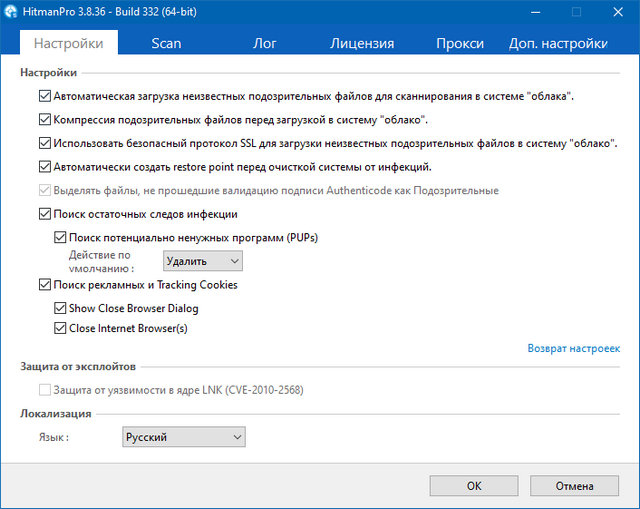640x509 pixels.
Task: Disable PUPs search checkbox
Action: (60, 237)
